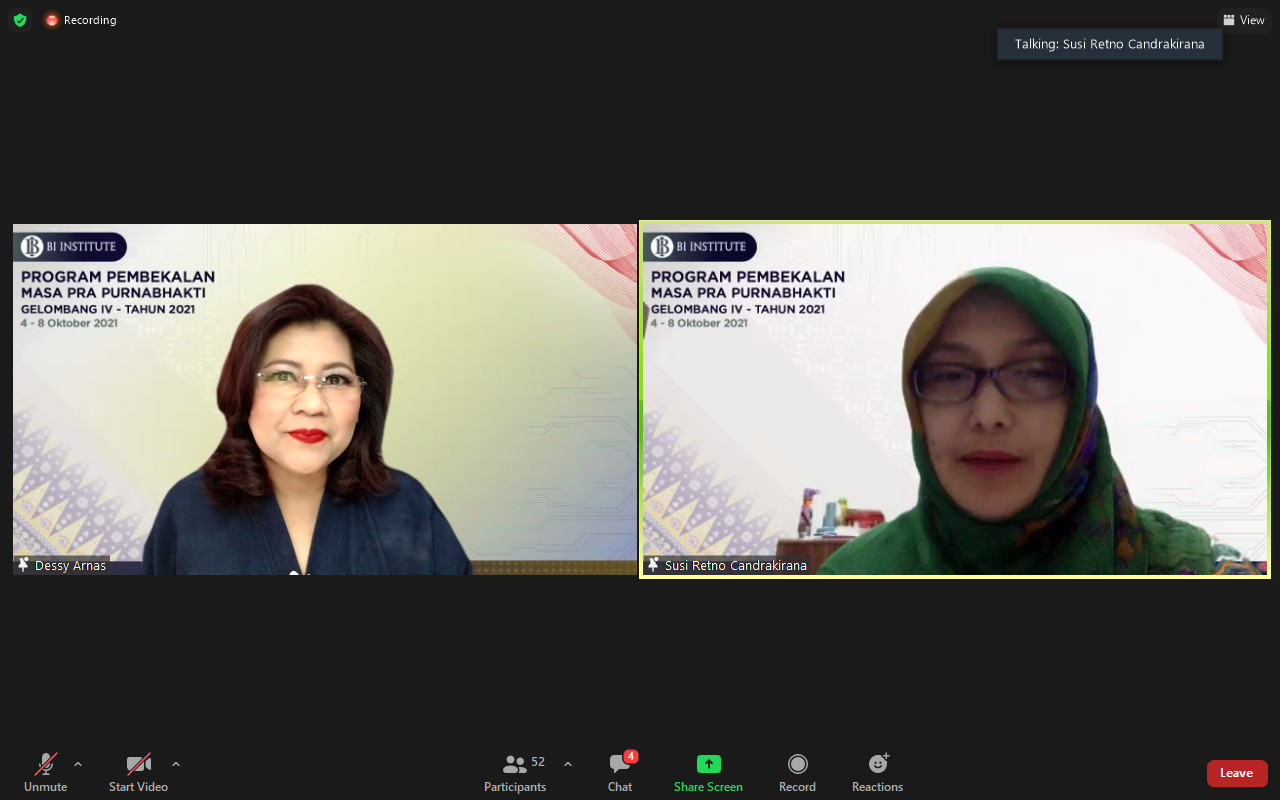Screen dimensions: 1280x800
Task: Open the Participants panel
Action: click(515, 772)
